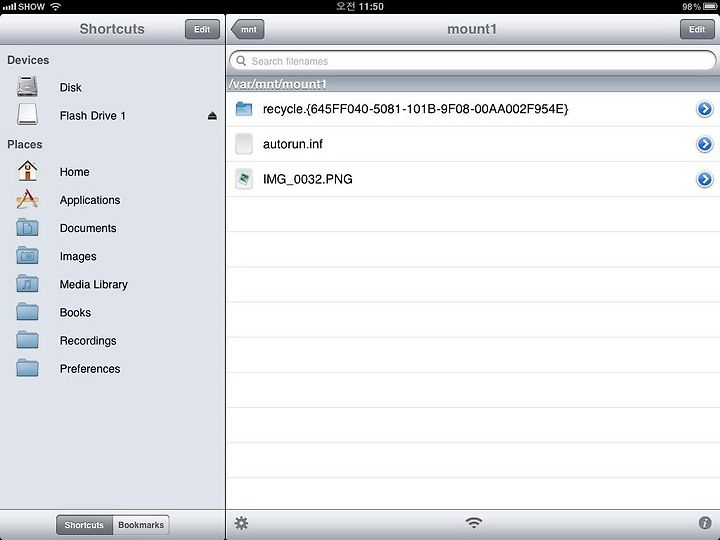Image resolution: width=720 pixels, height=540 pixels.
Task: Click the search magnifier icon
Action: pyautogui.click(x=241, y=61)
